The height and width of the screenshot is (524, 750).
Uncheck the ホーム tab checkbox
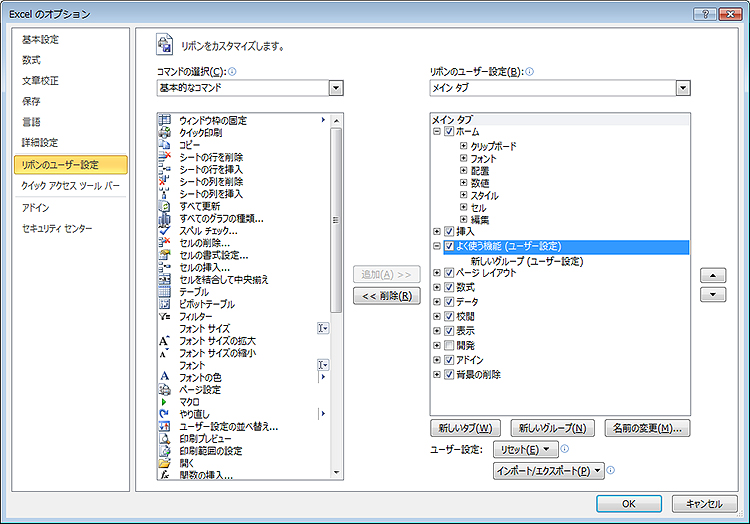pos(449,131)
